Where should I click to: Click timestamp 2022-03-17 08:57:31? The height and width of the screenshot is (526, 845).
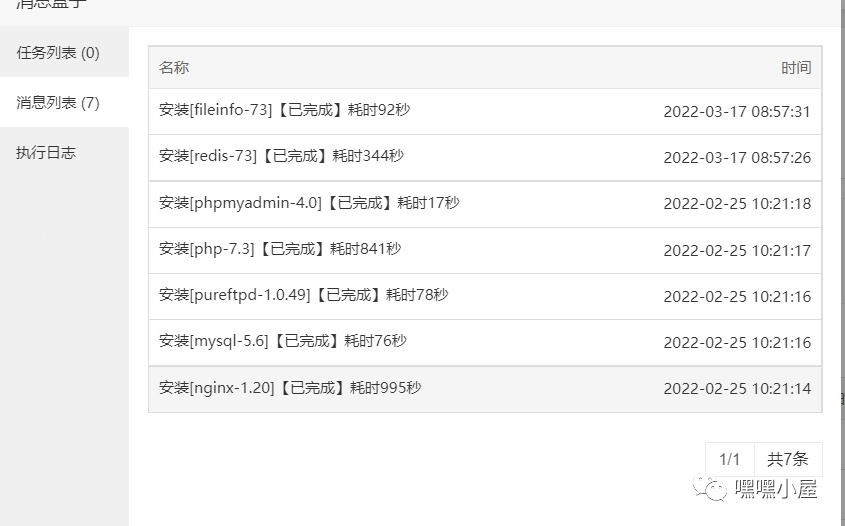click(x=737, y=112)
